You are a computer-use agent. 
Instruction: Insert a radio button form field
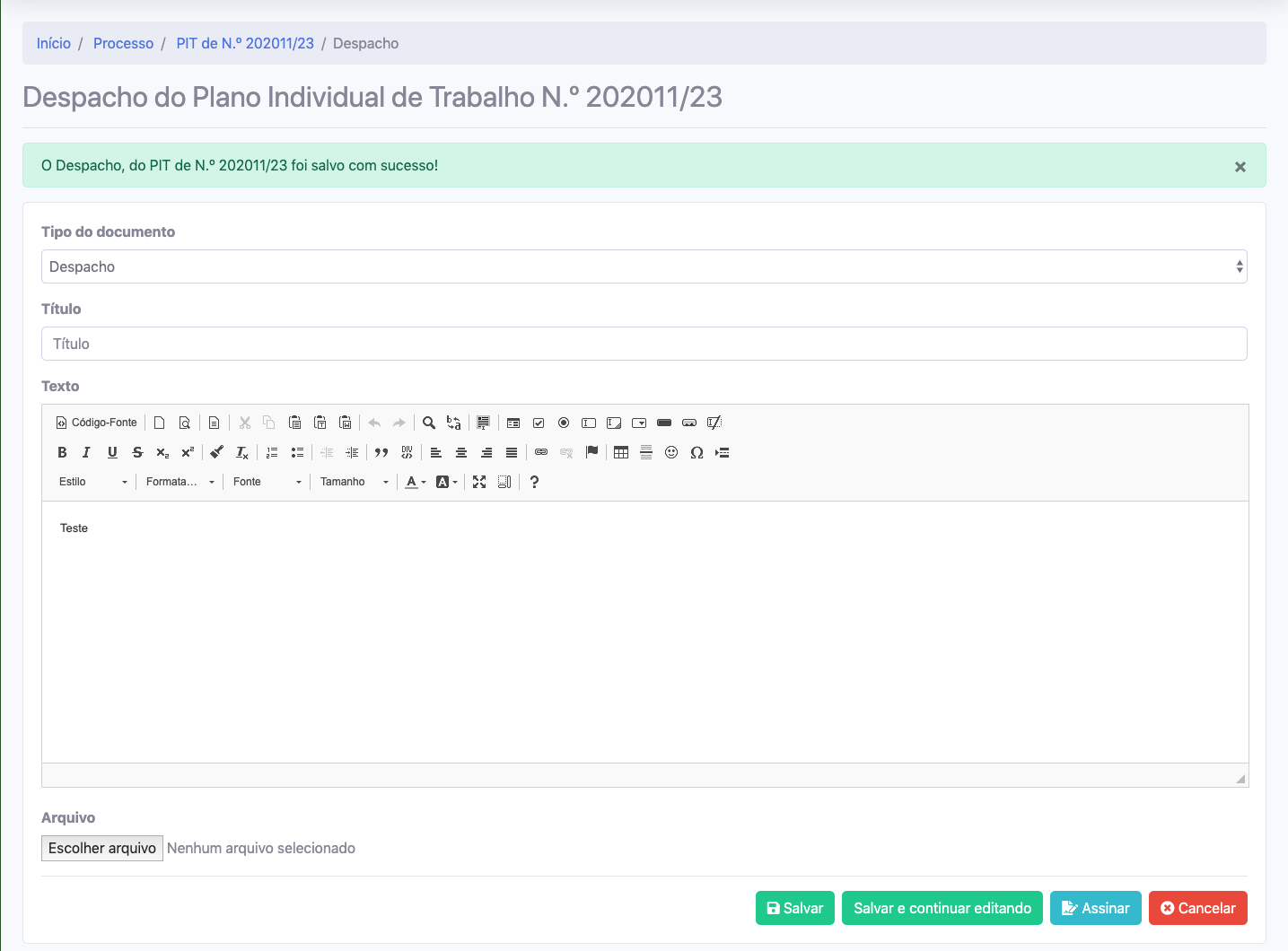click(564, 423)
